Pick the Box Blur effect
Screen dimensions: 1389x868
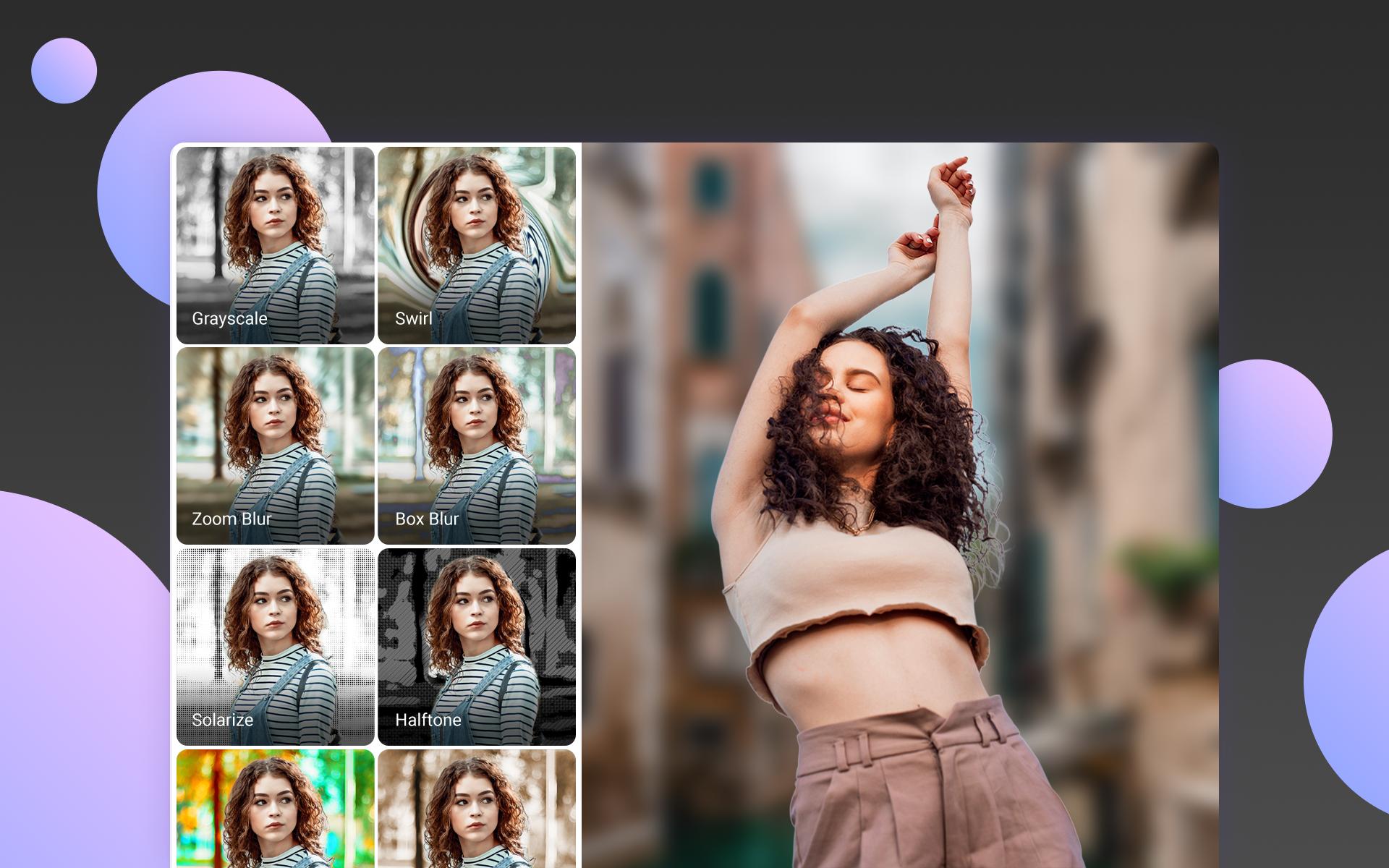477,446
